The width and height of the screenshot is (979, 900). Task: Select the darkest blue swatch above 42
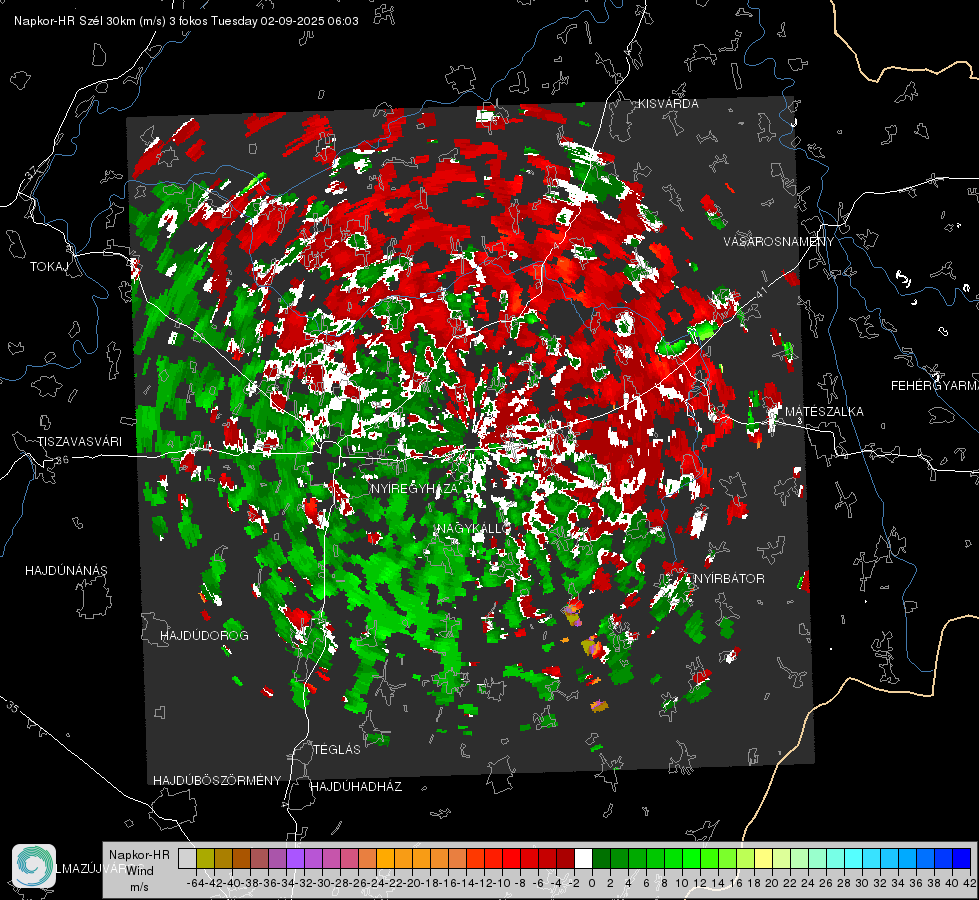click(x=962, y=858)
